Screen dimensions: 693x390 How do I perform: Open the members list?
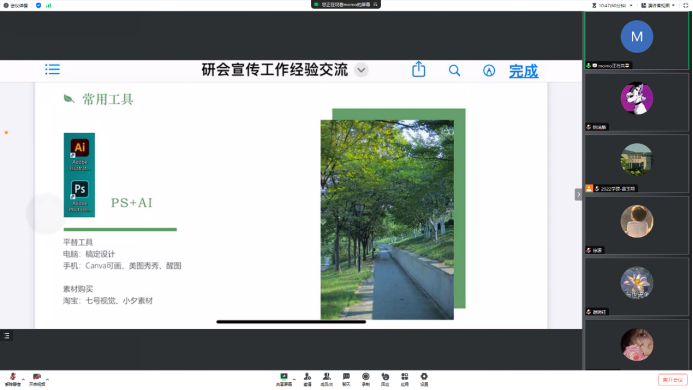[327, 379]
